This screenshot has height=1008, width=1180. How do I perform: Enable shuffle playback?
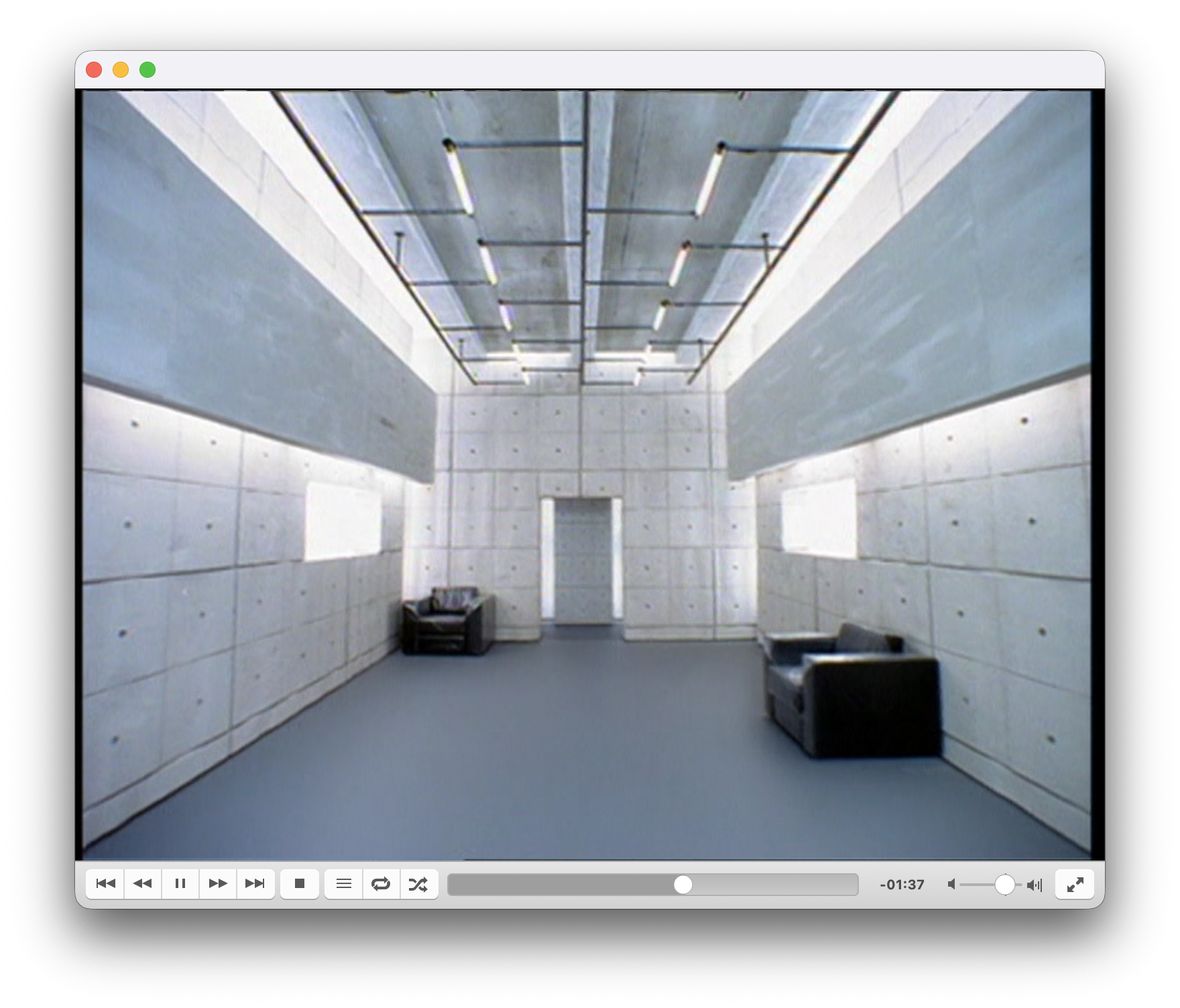pyautogui.click(x=419, y=884)
